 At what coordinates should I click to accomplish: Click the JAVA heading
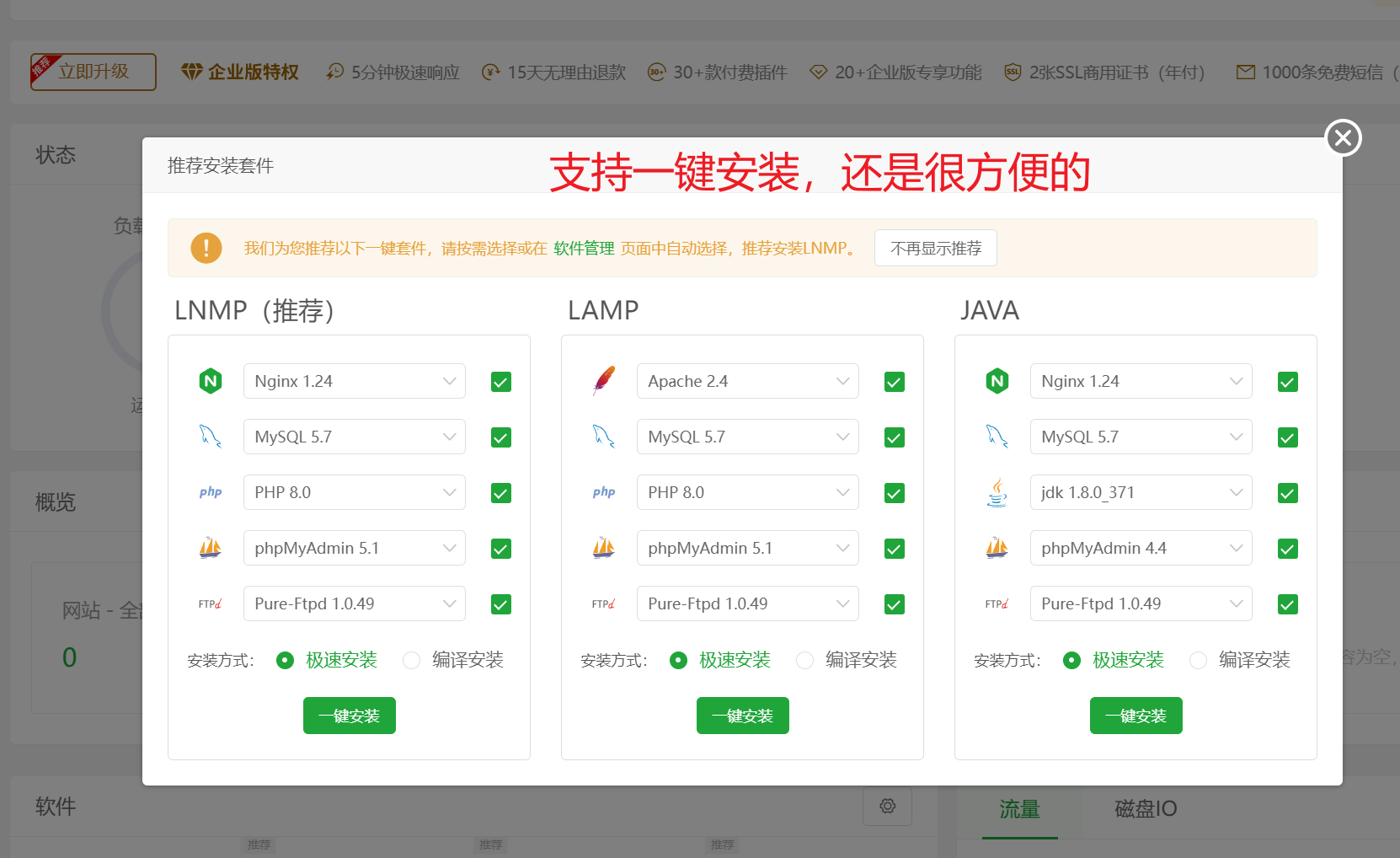point(990,310)
